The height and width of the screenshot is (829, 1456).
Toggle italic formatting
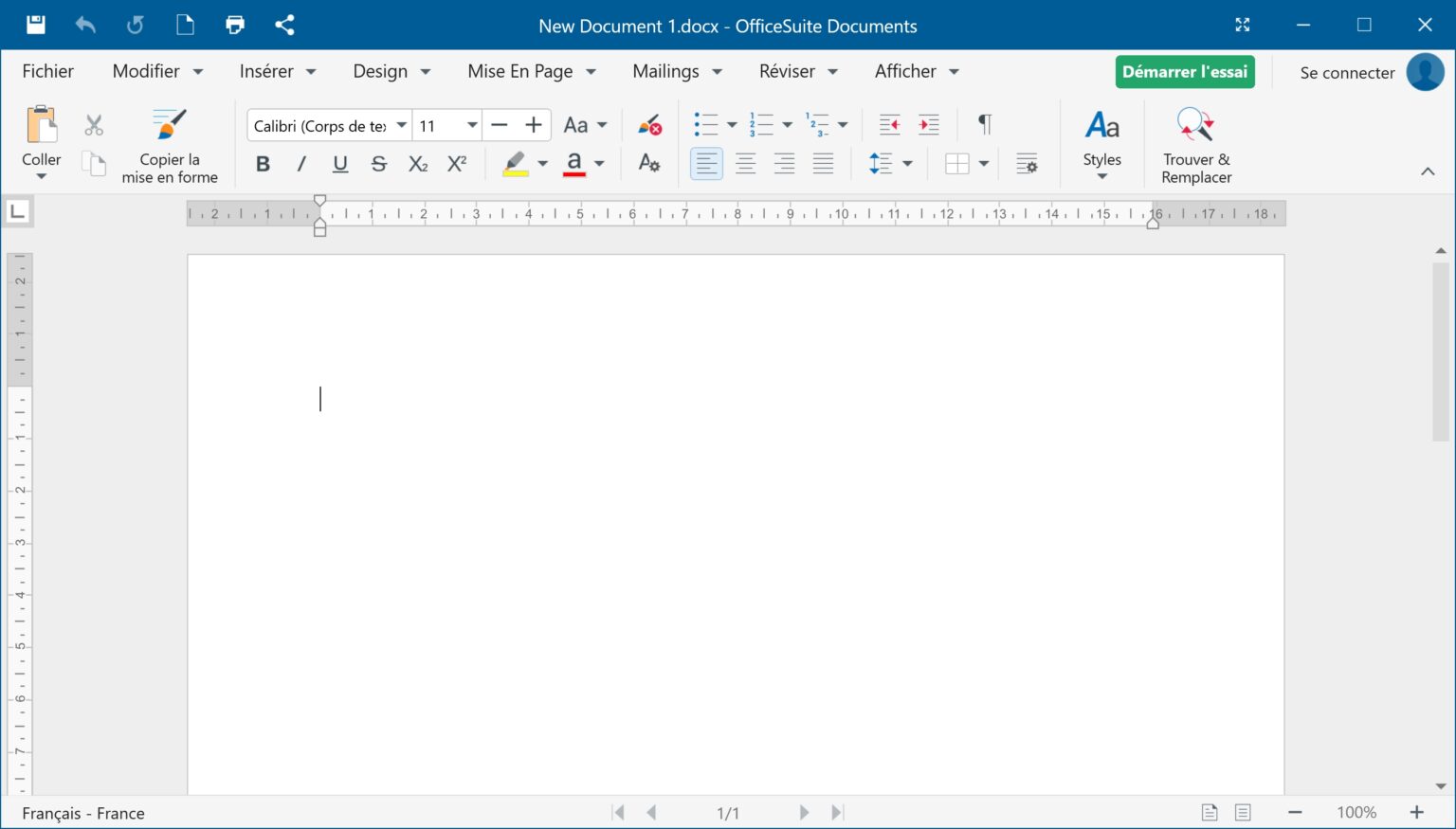[x=301, y=164]
